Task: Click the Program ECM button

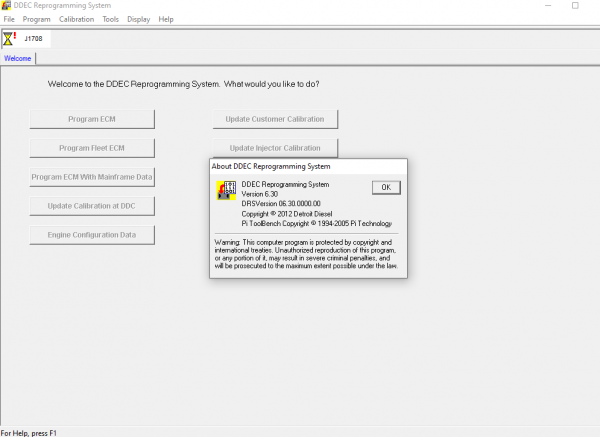Action: click(92, 119)
